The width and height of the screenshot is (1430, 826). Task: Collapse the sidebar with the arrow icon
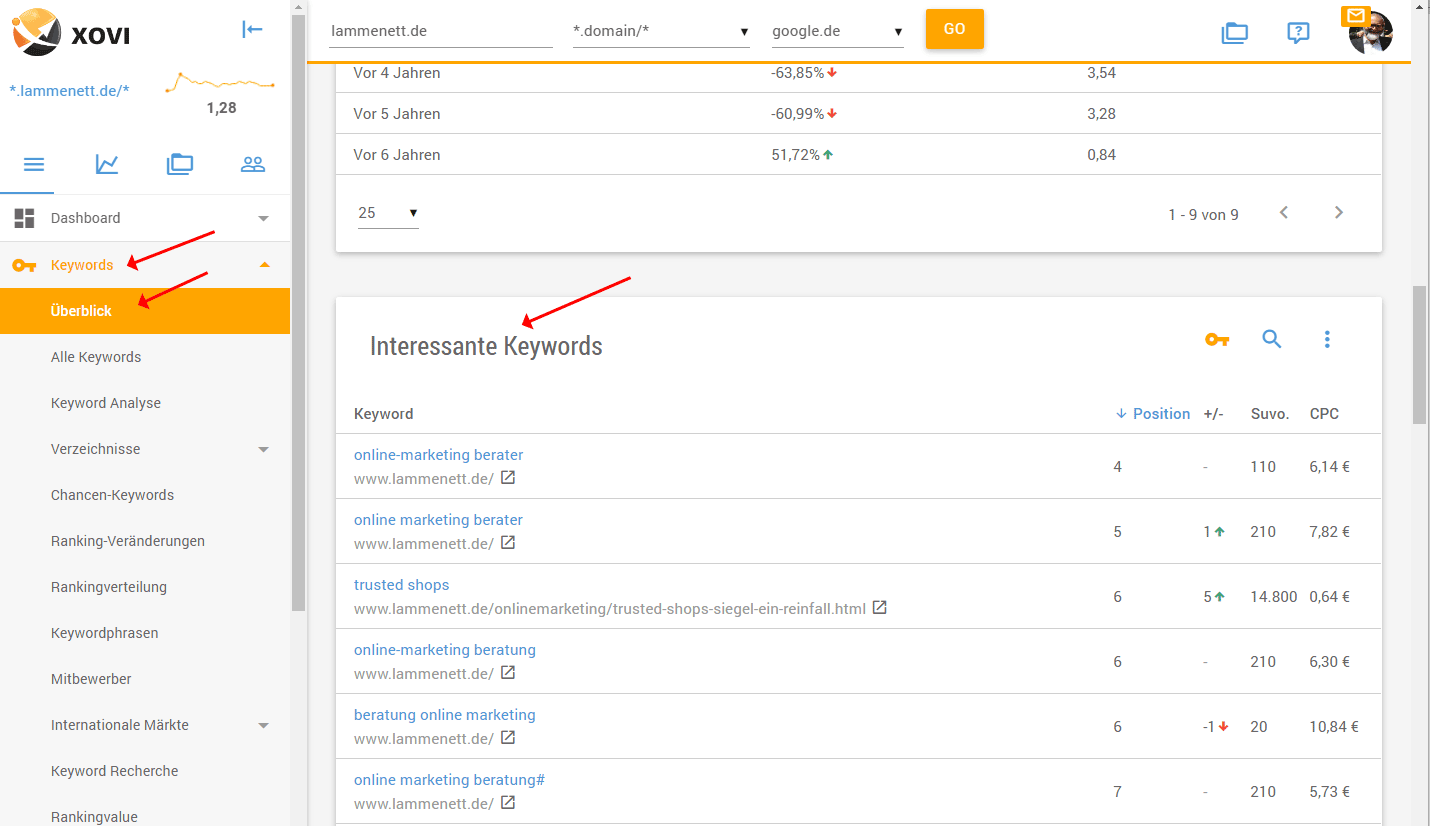pyautogui.click(x=252, y=29)
